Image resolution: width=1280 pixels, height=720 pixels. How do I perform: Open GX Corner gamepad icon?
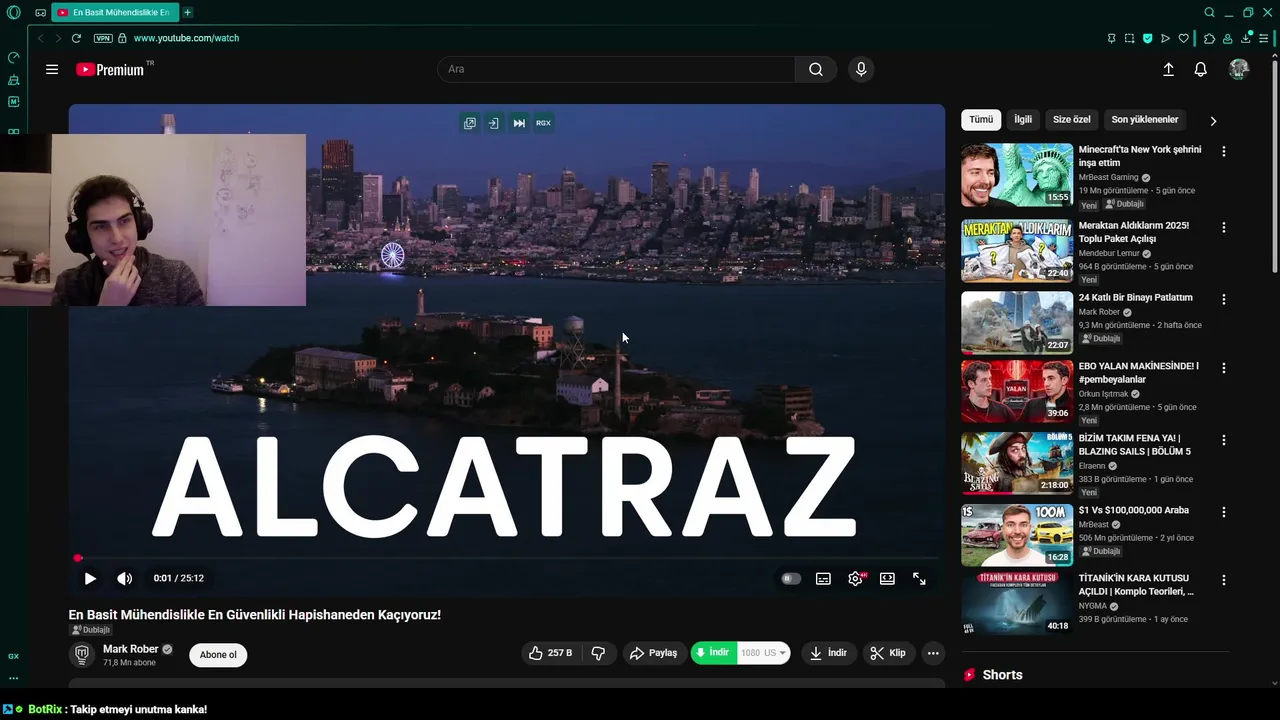40,13
